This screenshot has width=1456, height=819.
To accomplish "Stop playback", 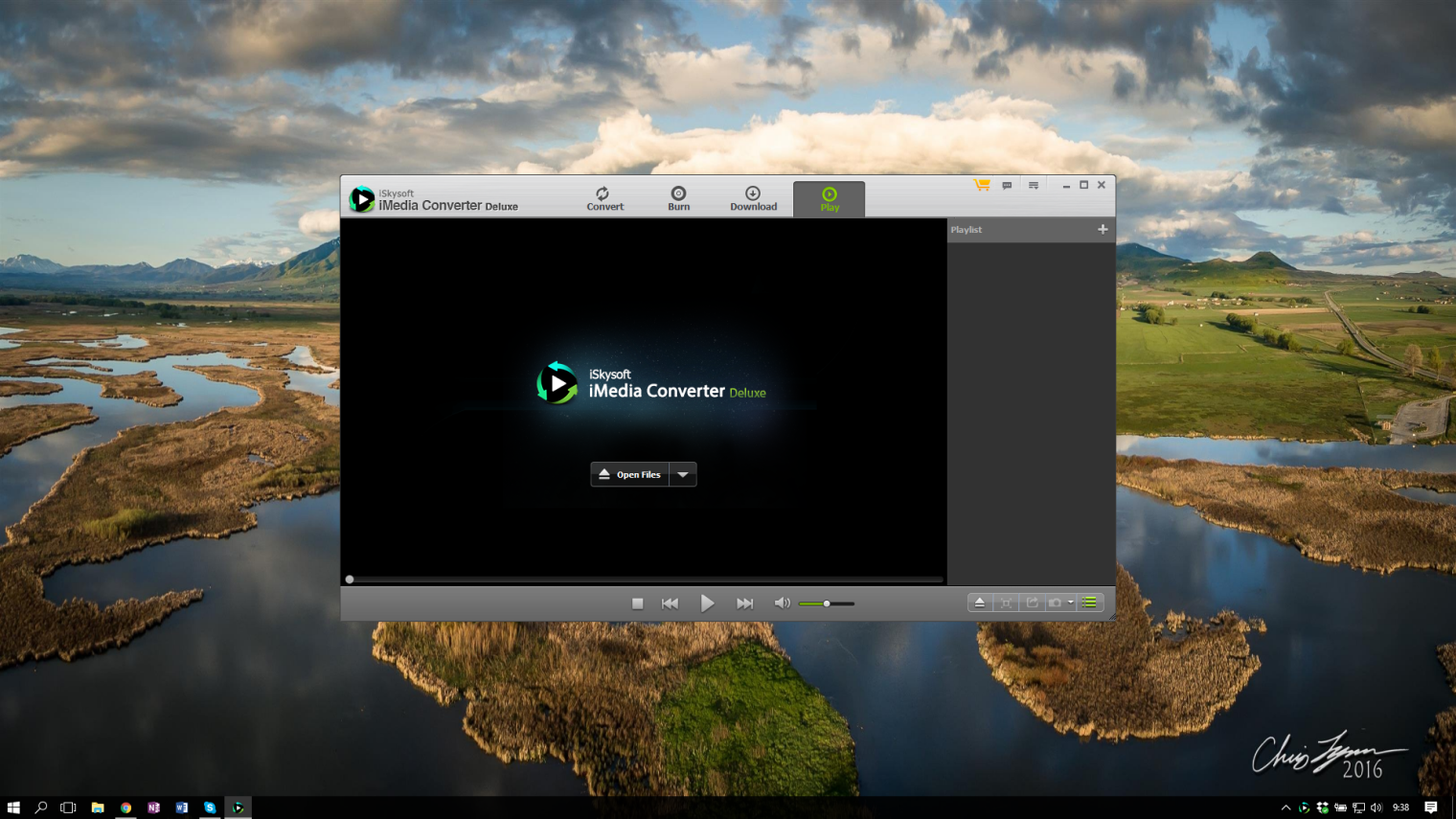I will point(637,603).
